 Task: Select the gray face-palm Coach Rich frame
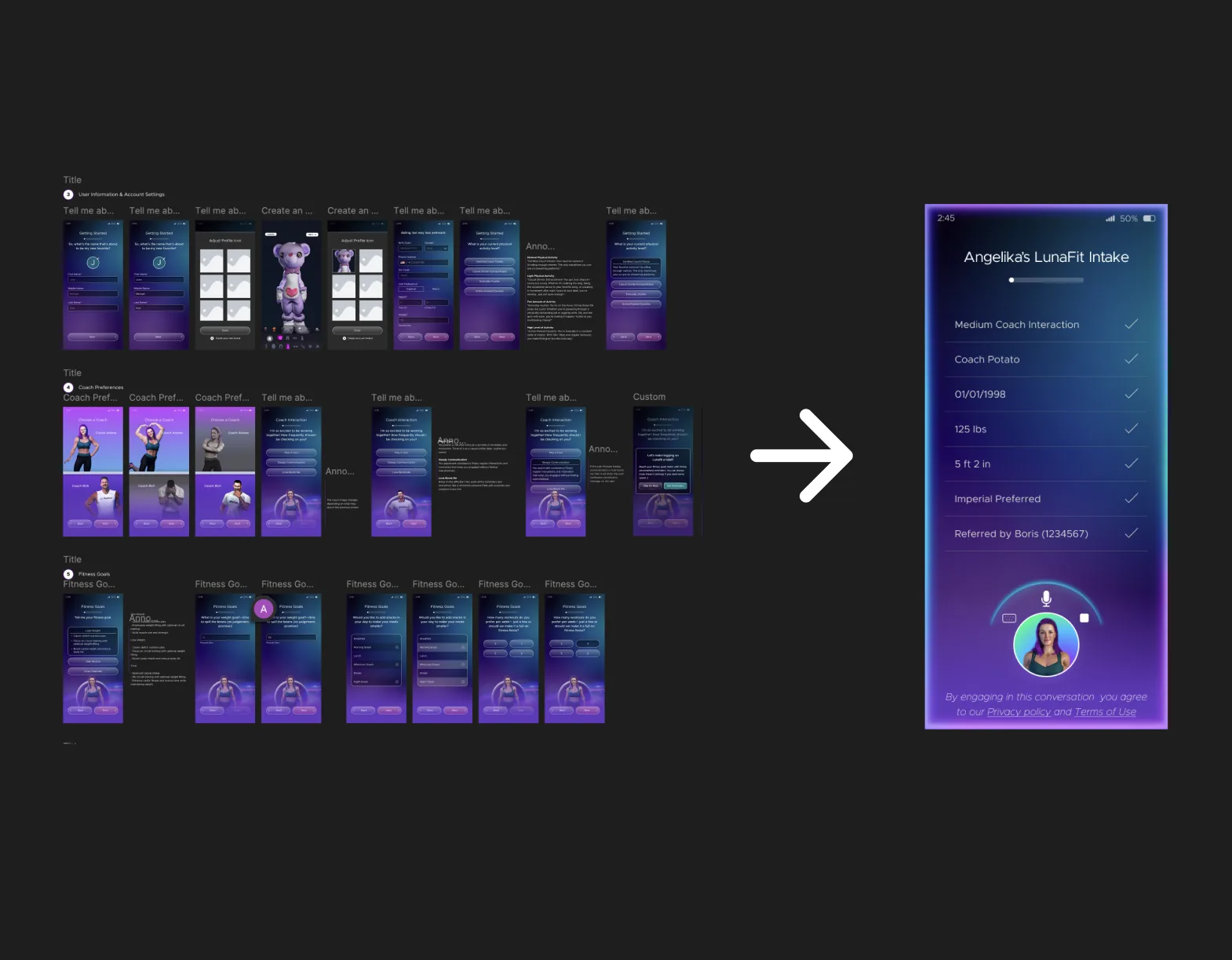[159, 471]
